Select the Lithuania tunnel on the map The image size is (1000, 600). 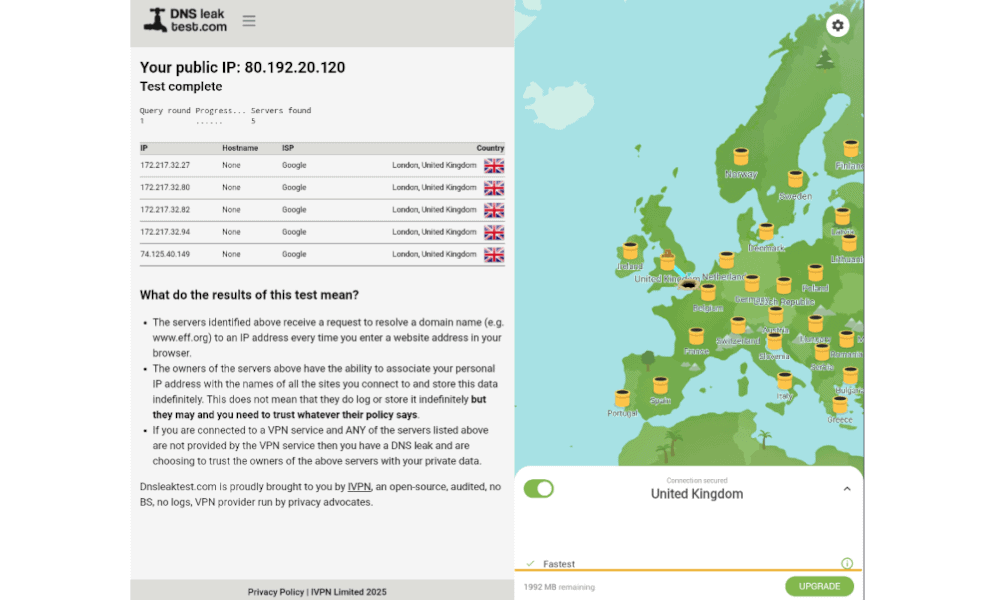[x=849, y=244]
